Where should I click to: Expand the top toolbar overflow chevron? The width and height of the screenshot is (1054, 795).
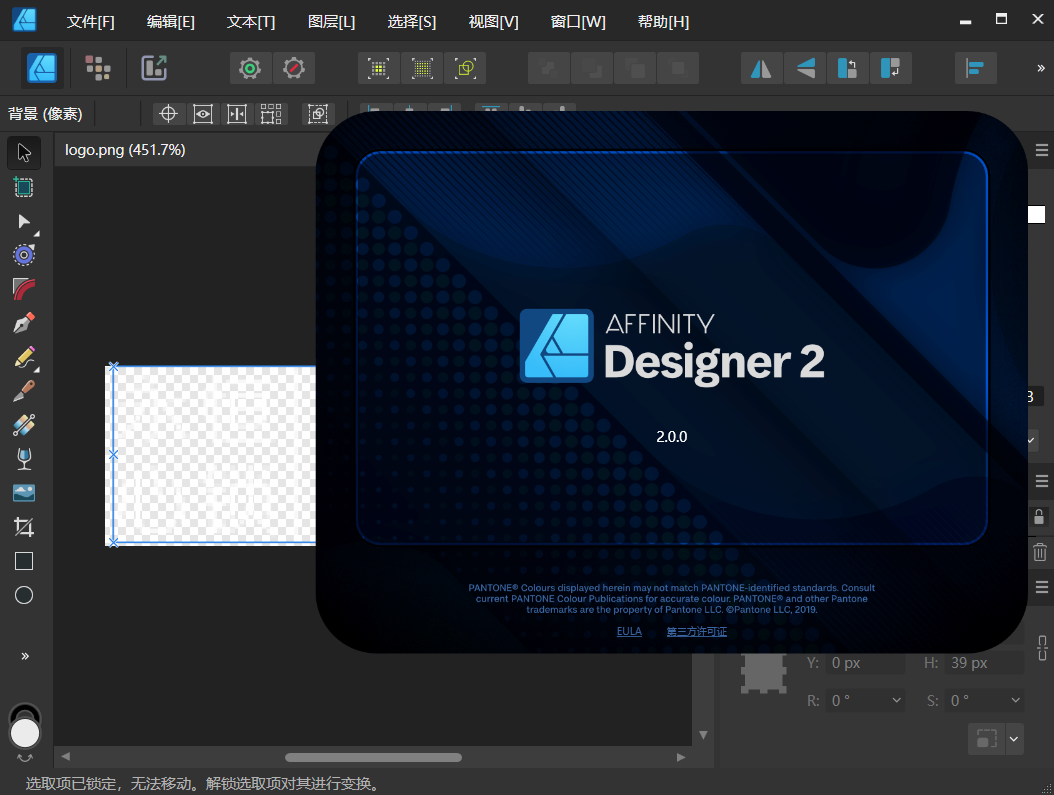tap(1041, 68)
